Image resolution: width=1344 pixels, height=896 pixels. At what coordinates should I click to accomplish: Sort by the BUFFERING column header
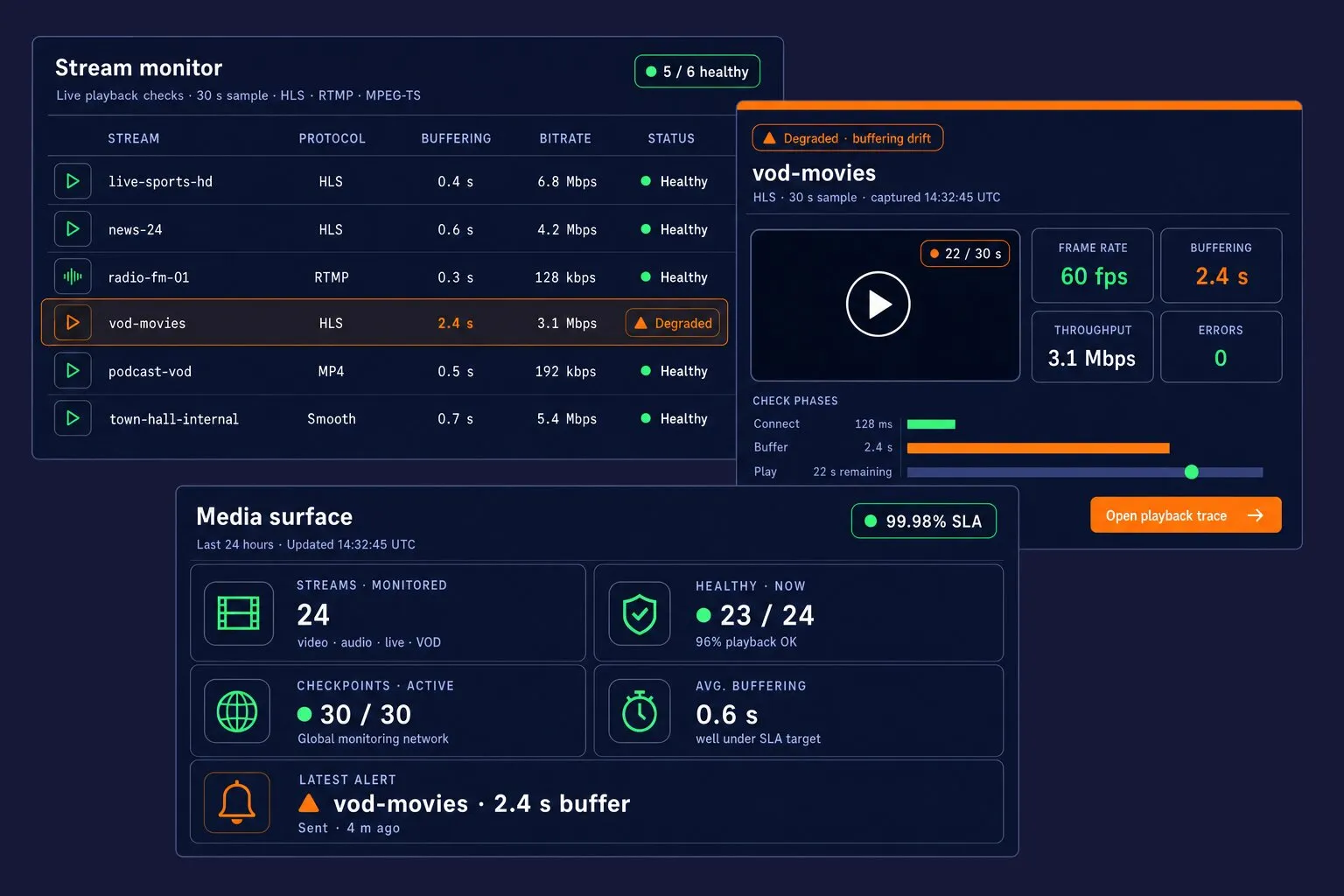tap(456, 138)
